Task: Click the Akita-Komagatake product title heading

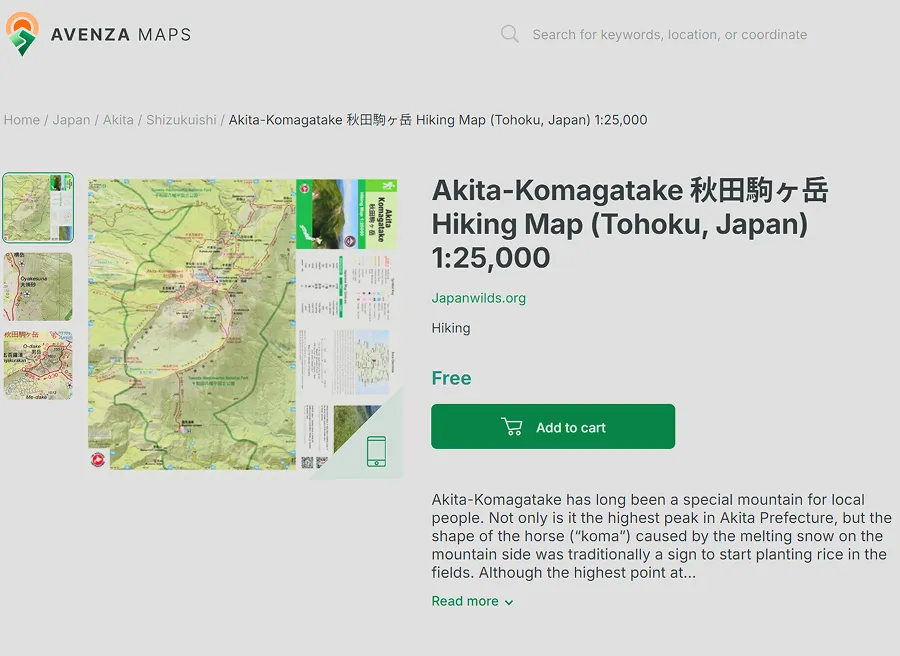Action: (x=630, y=224)
